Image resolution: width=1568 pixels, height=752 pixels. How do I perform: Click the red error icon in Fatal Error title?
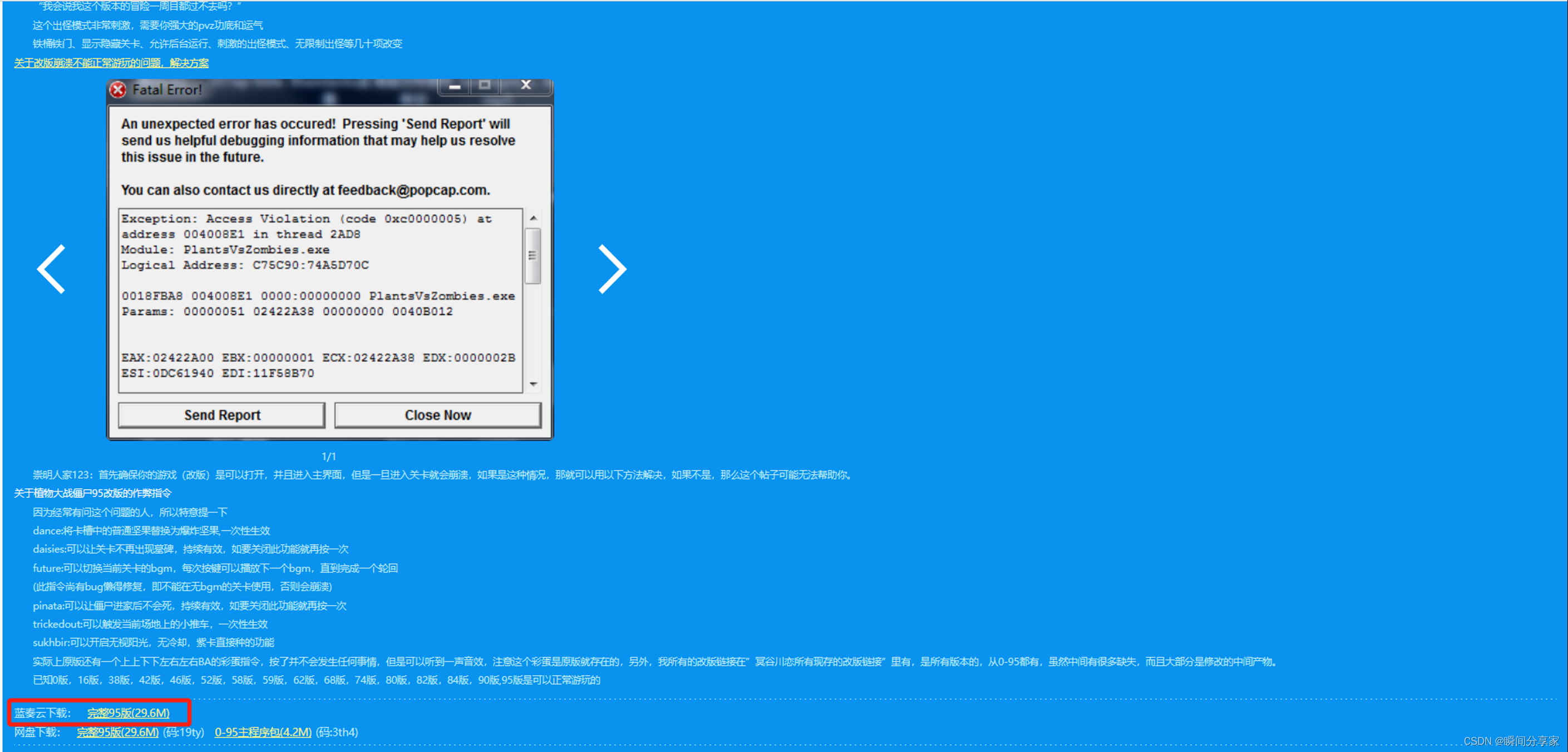point(117,90)
